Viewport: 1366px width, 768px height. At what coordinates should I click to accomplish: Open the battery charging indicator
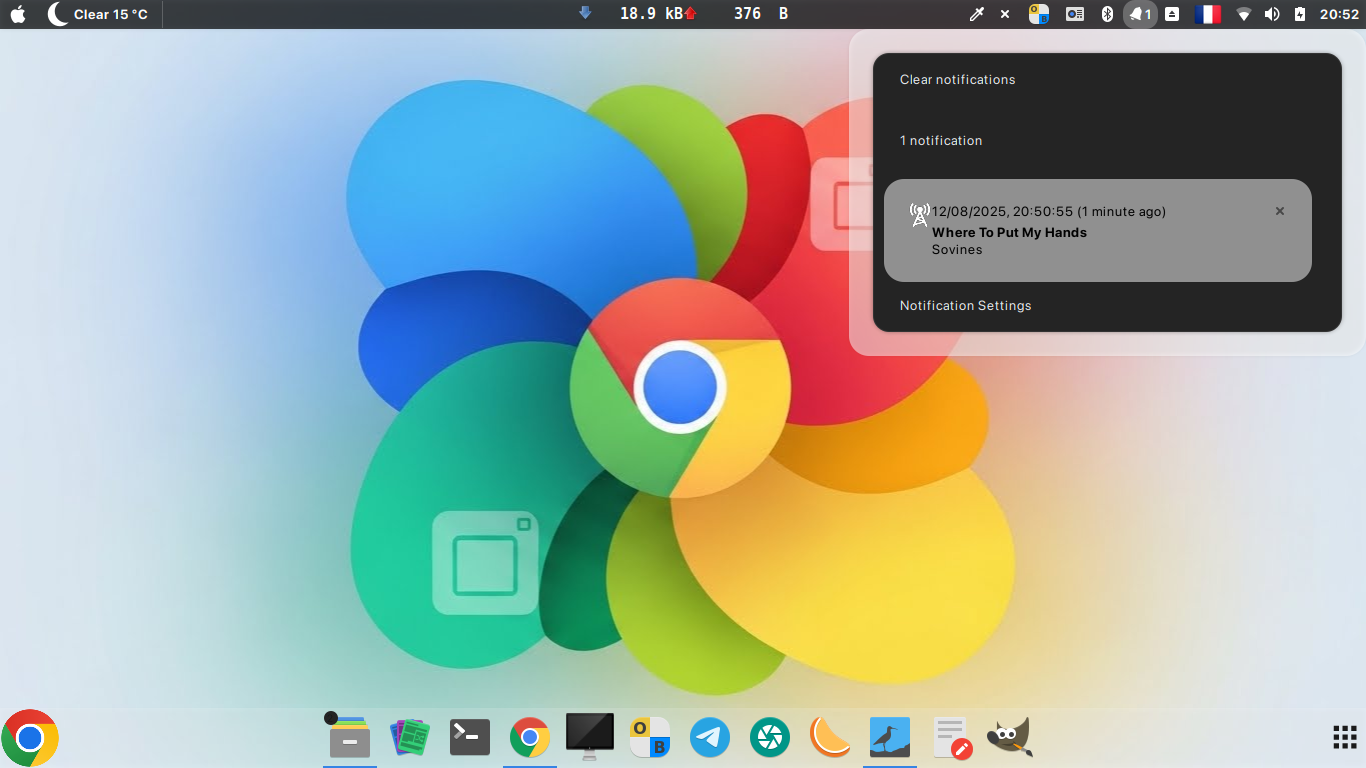[x=1300, y=14]
